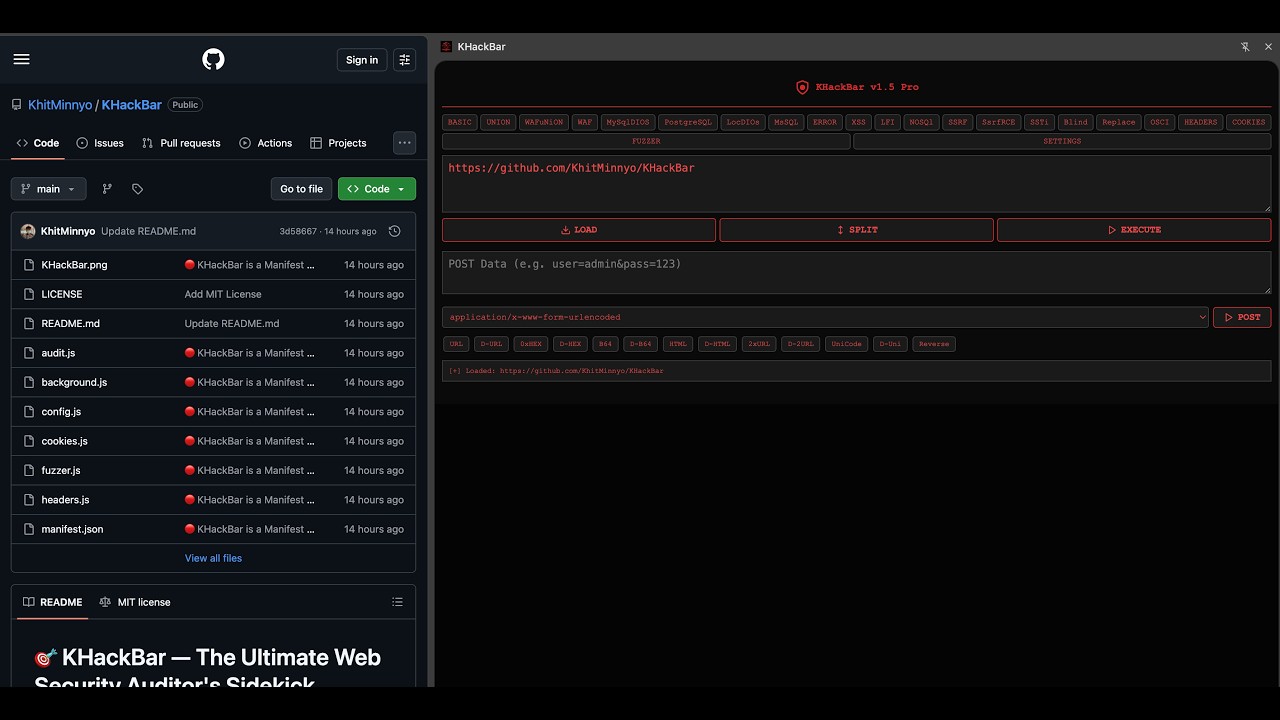Open the SETTINGS section

point(1062,141)
